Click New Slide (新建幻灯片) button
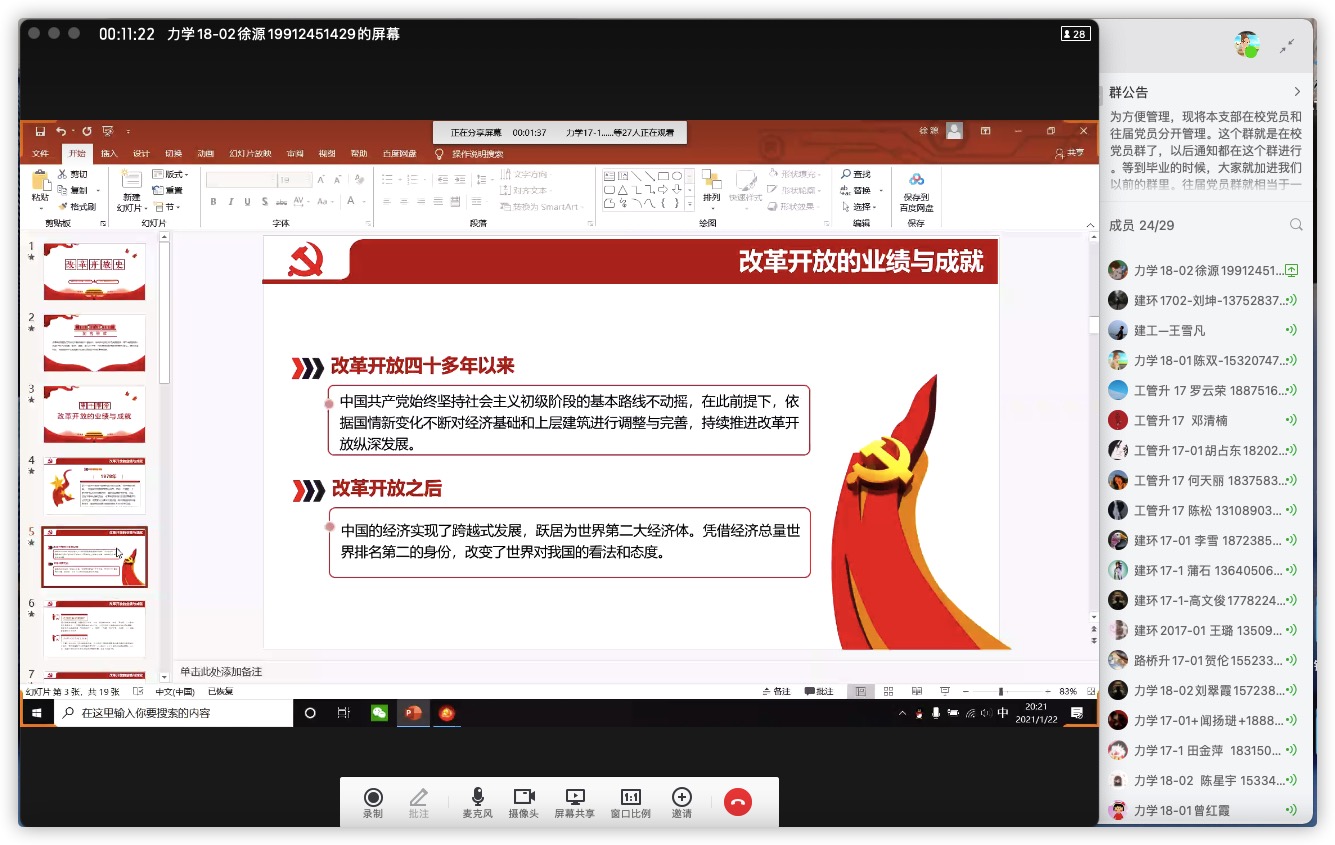Image resolution: width=1335 pixels, height=845 pixels. pos(131,190)
